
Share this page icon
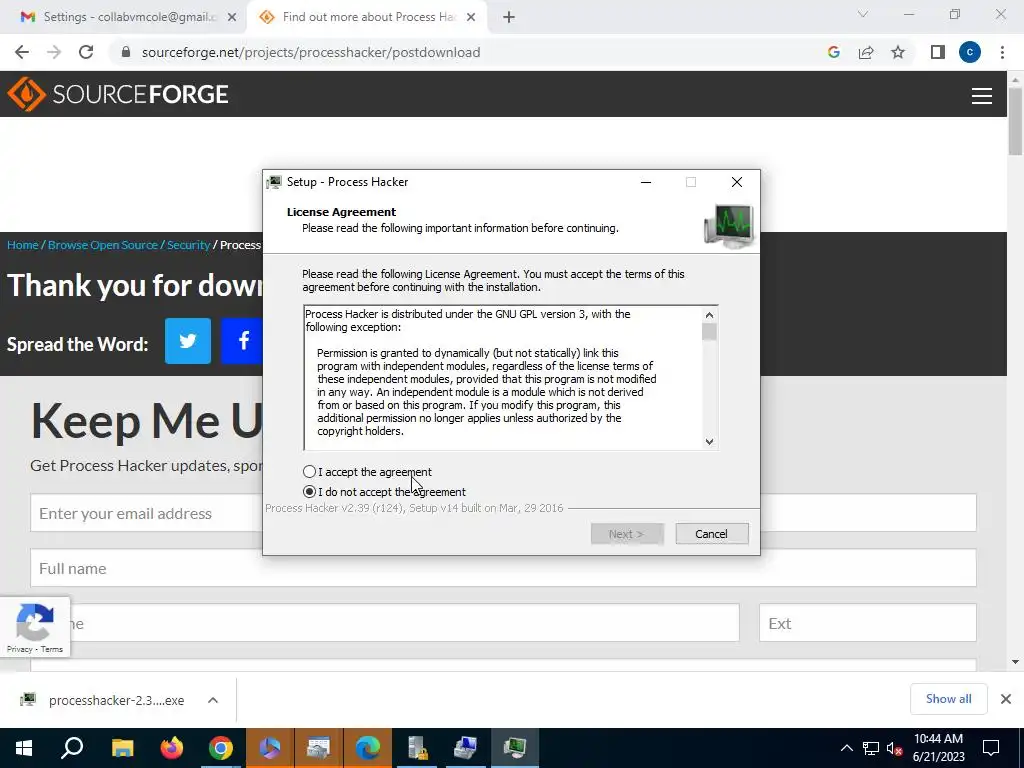866,52
